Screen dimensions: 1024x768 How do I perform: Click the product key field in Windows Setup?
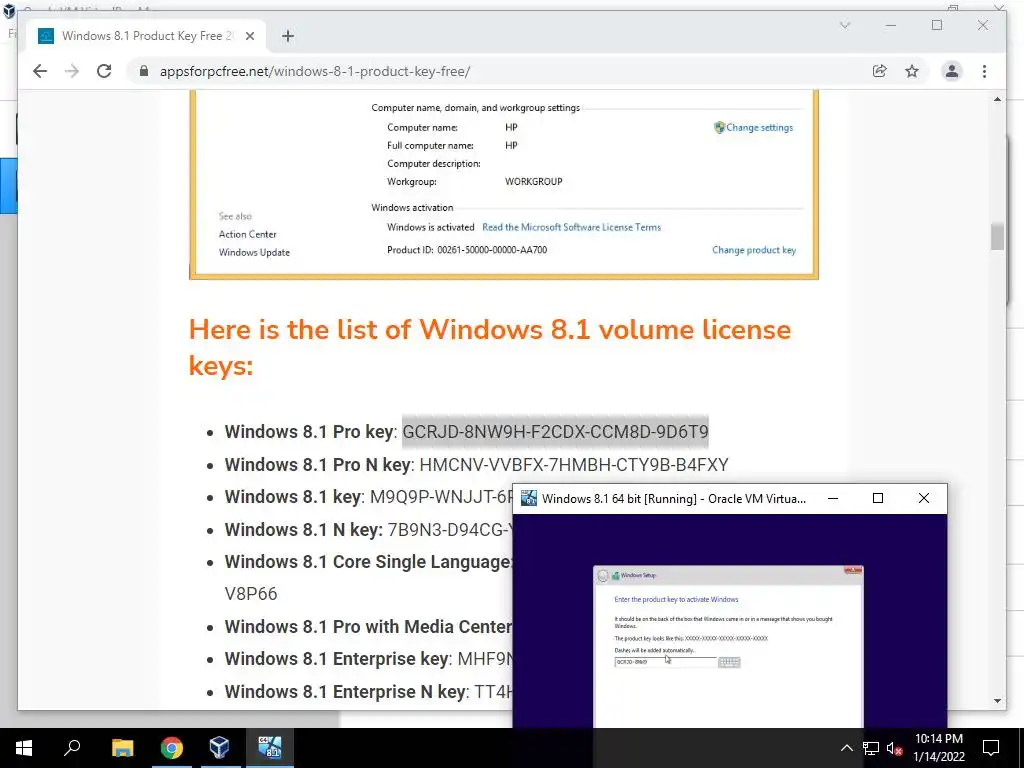point(665,662)
